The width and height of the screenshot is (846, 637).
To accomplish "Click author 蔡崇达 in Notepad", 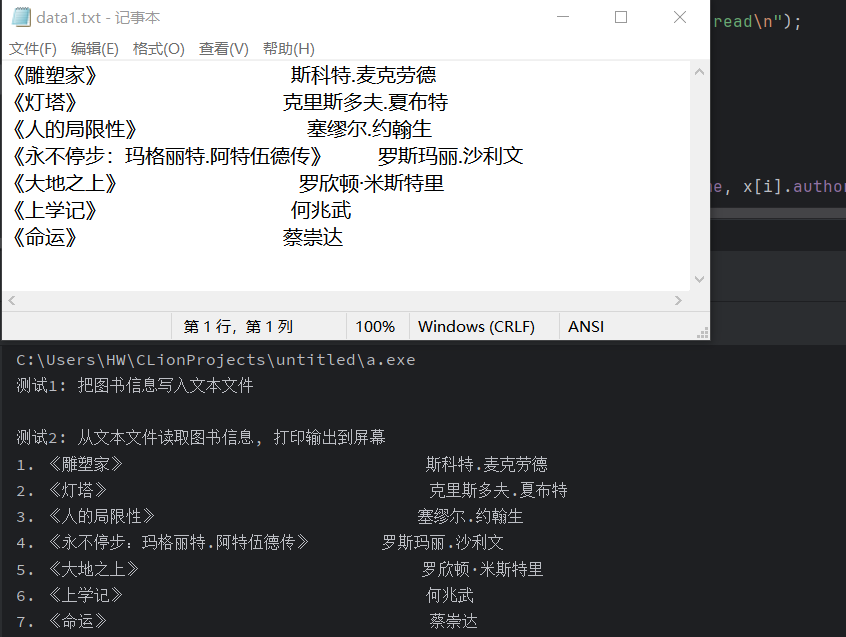I will tap(312, 237).
